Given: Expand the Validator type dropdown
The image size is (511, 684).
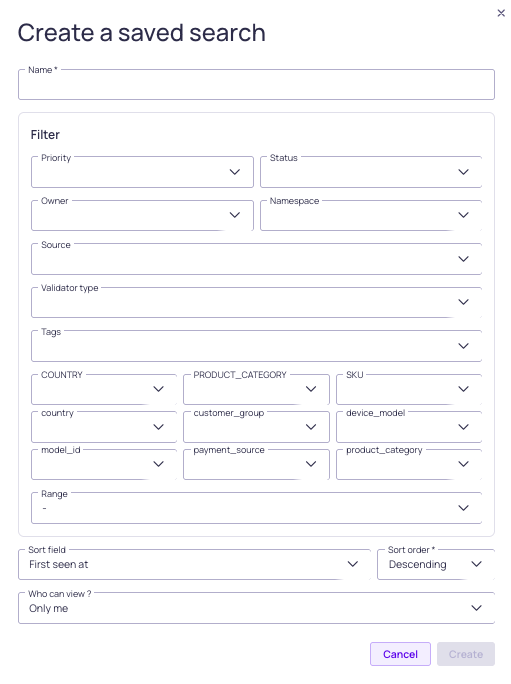Looking at the screenshot, I should tap(257, 302).
